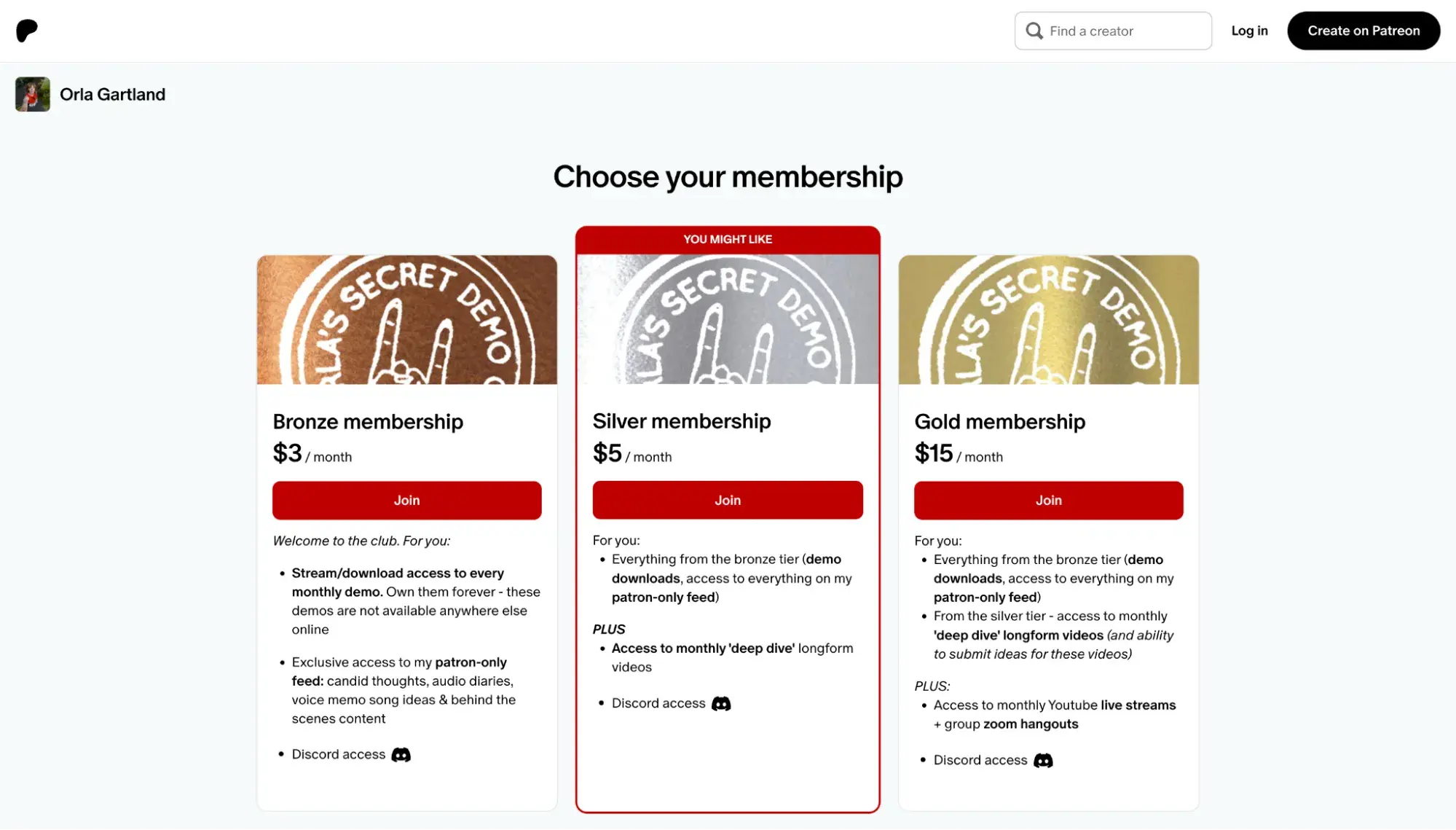The image size is (1456, 830).
Task: Click Discord icon in Silver tier
Action: click(721, 703)
